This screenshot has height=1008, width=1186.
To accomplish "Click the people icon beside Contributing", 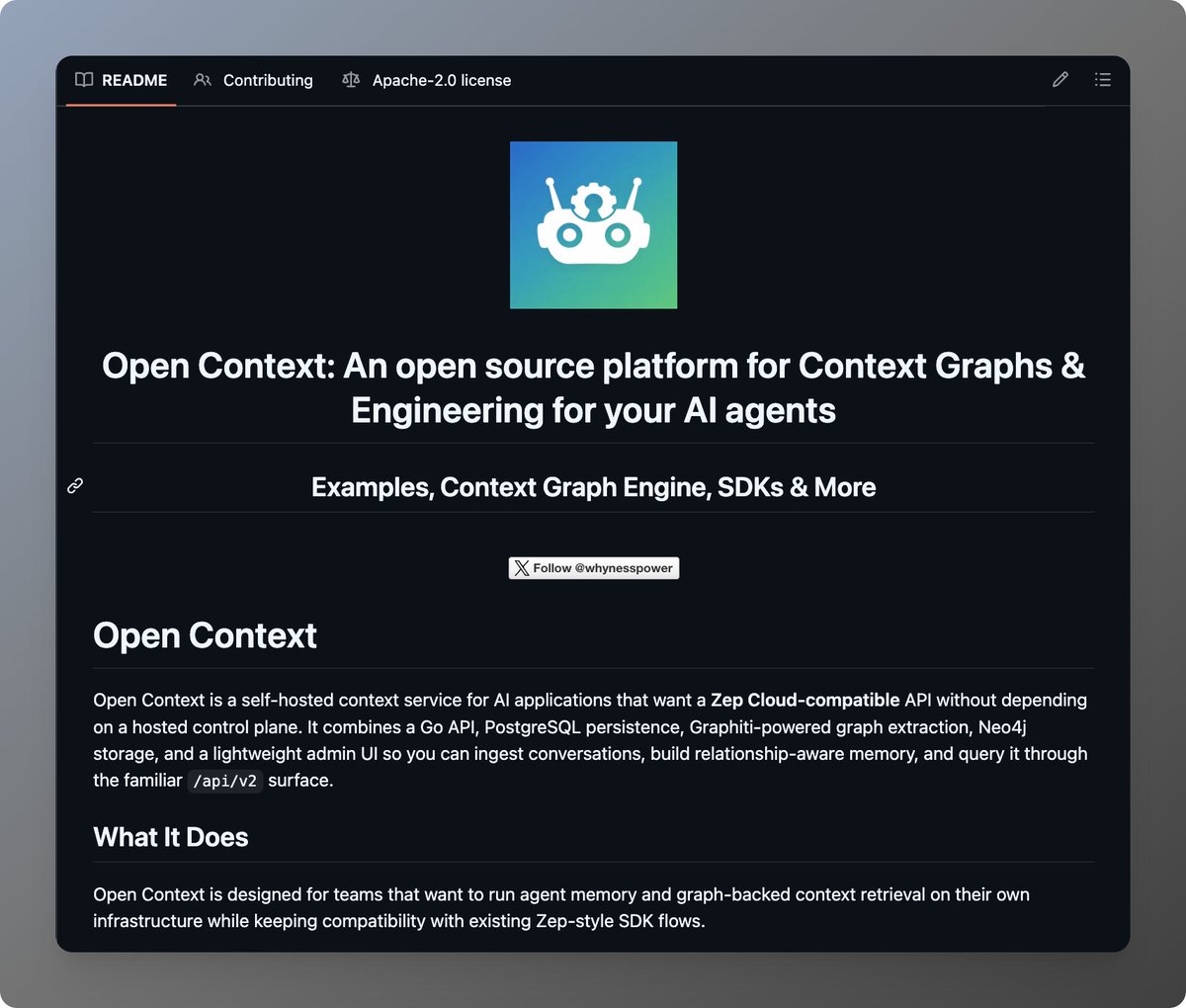I will (203, 80).
